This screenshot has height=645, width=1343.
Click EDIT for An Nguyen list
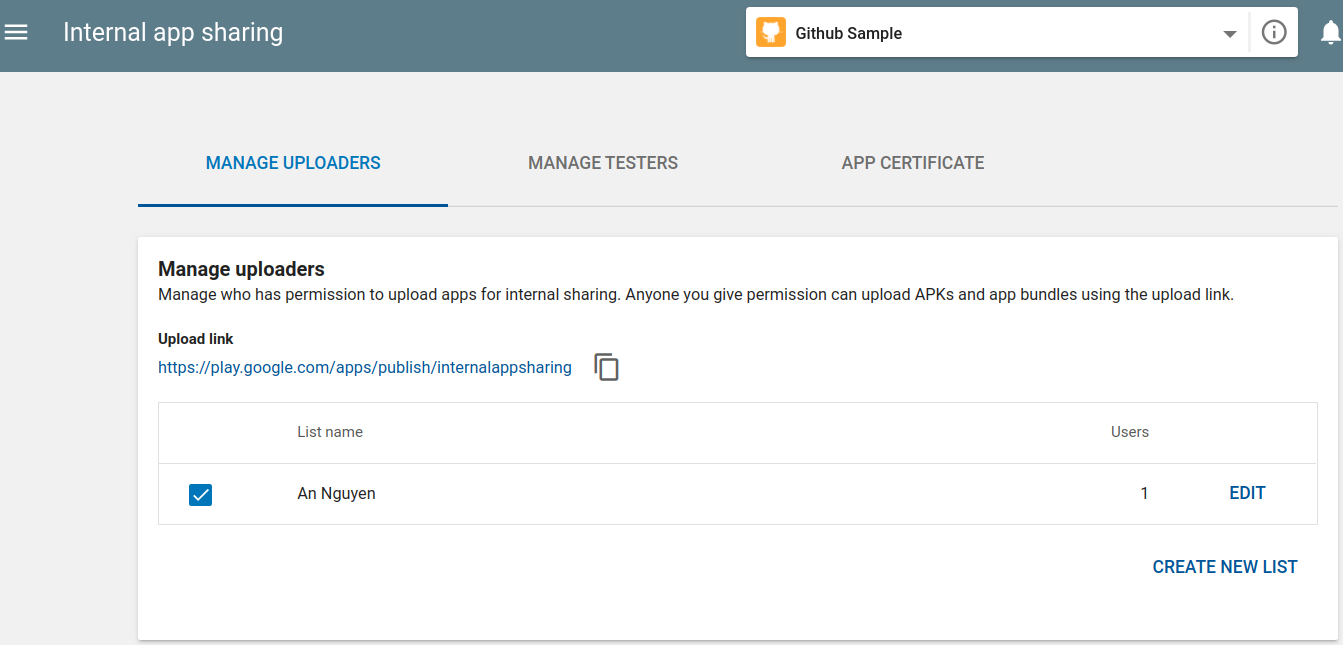tap(1247, 493)
